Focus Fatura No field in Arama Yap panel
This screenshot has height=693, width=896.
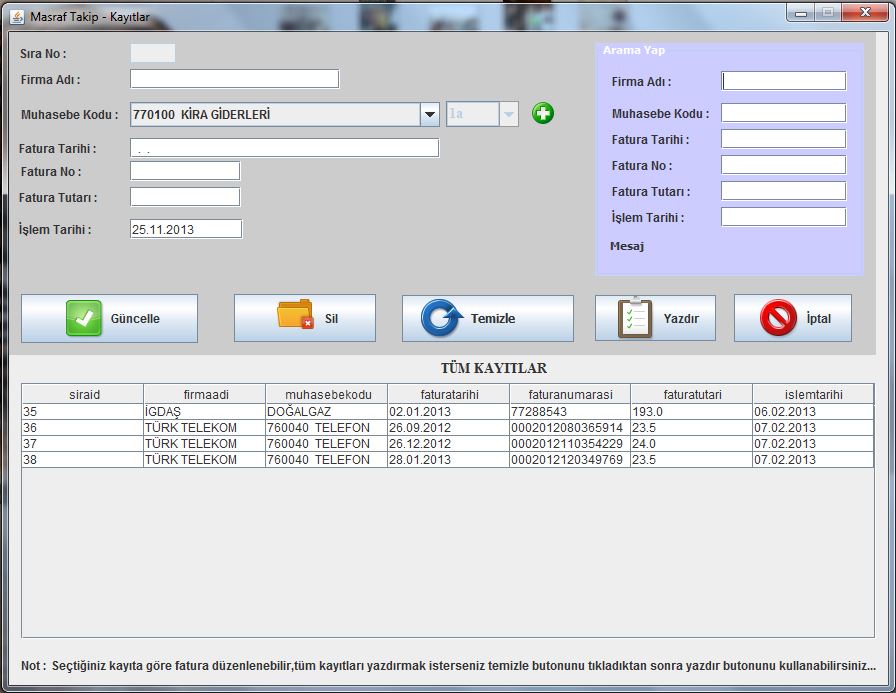(x=783, y=165)
